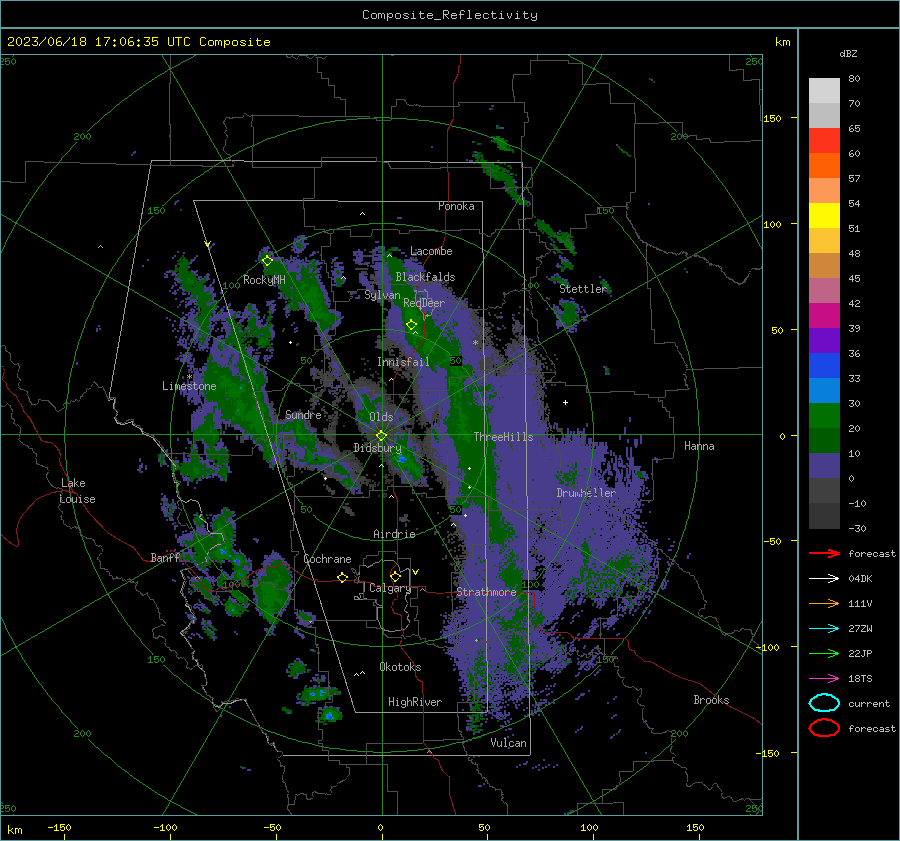Click the orange 111V arrow icon
This screenshot has height=841, width=900.
[824, 603]
